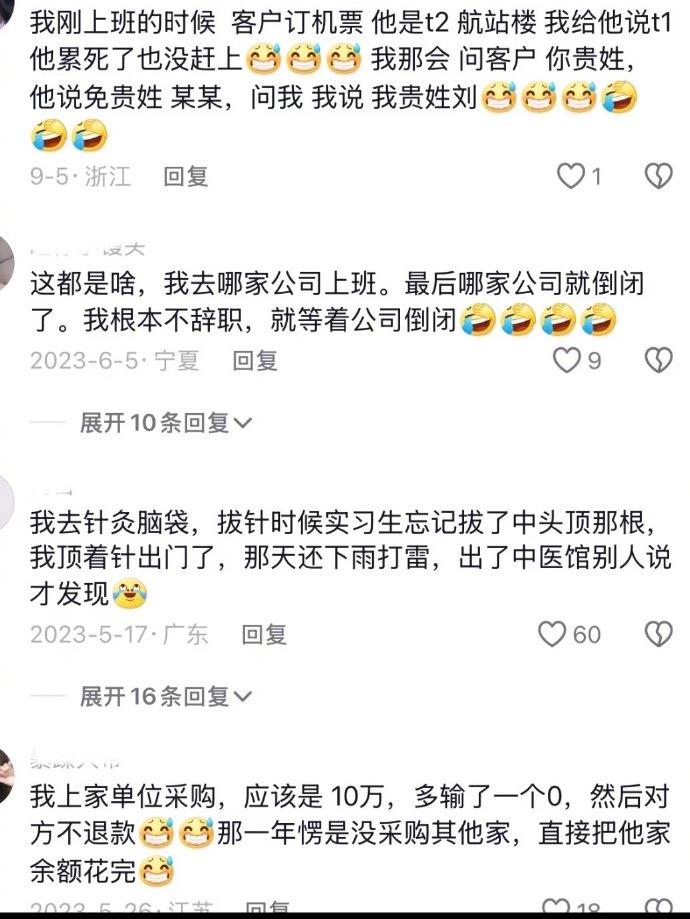Click chevron next to 展开16条回复
This screenshot has width=690, height=919.
[243, 697]
